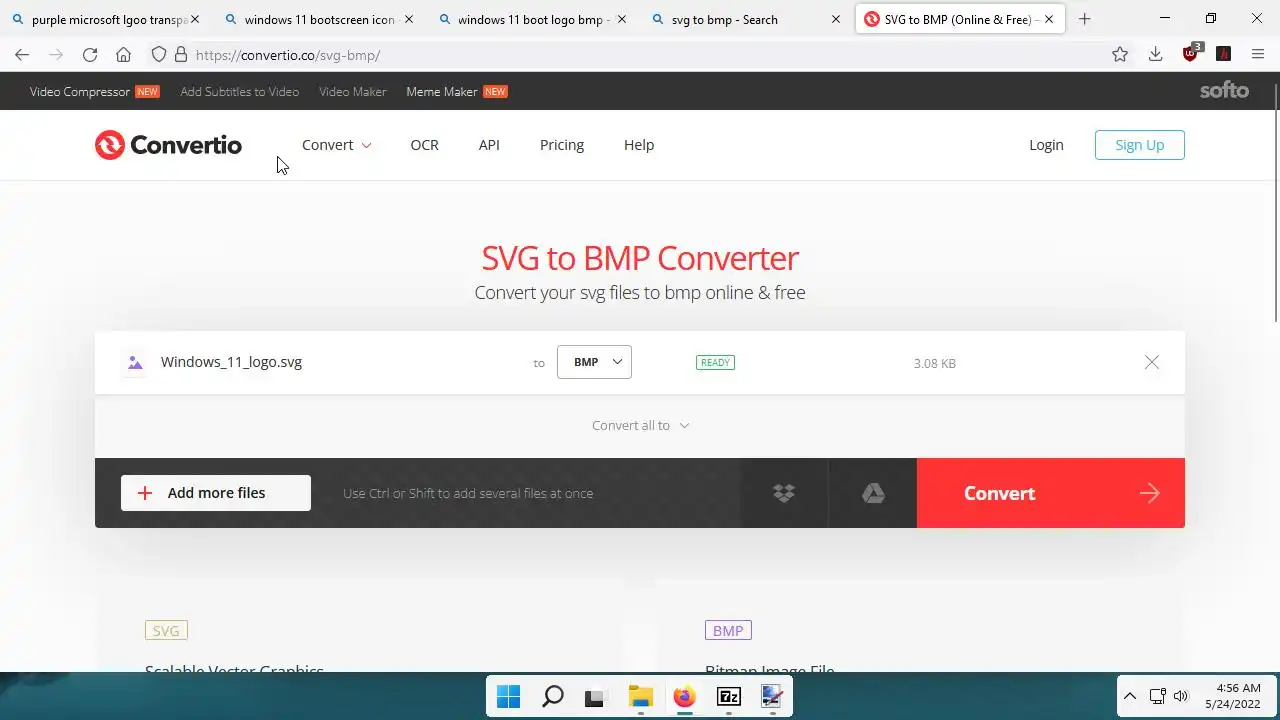Open the Firefox downloads panel
This screenshot has width=1280, height=720.
1155,55
